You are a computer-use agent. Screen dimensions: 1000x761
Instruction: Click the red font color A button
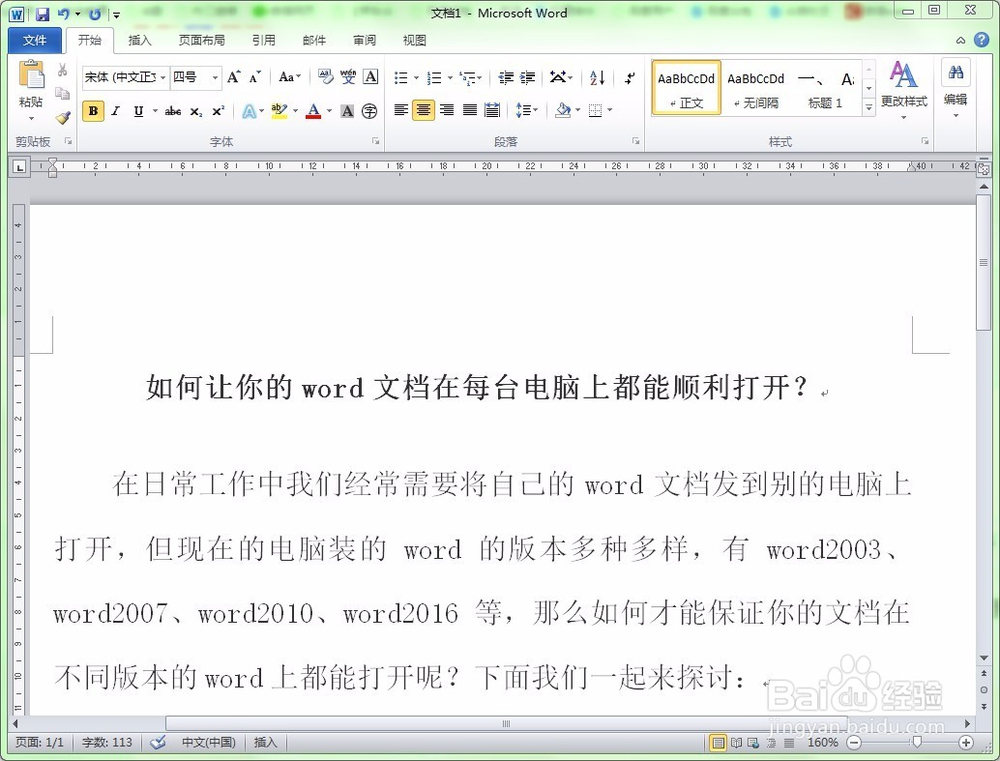[313, 111]
